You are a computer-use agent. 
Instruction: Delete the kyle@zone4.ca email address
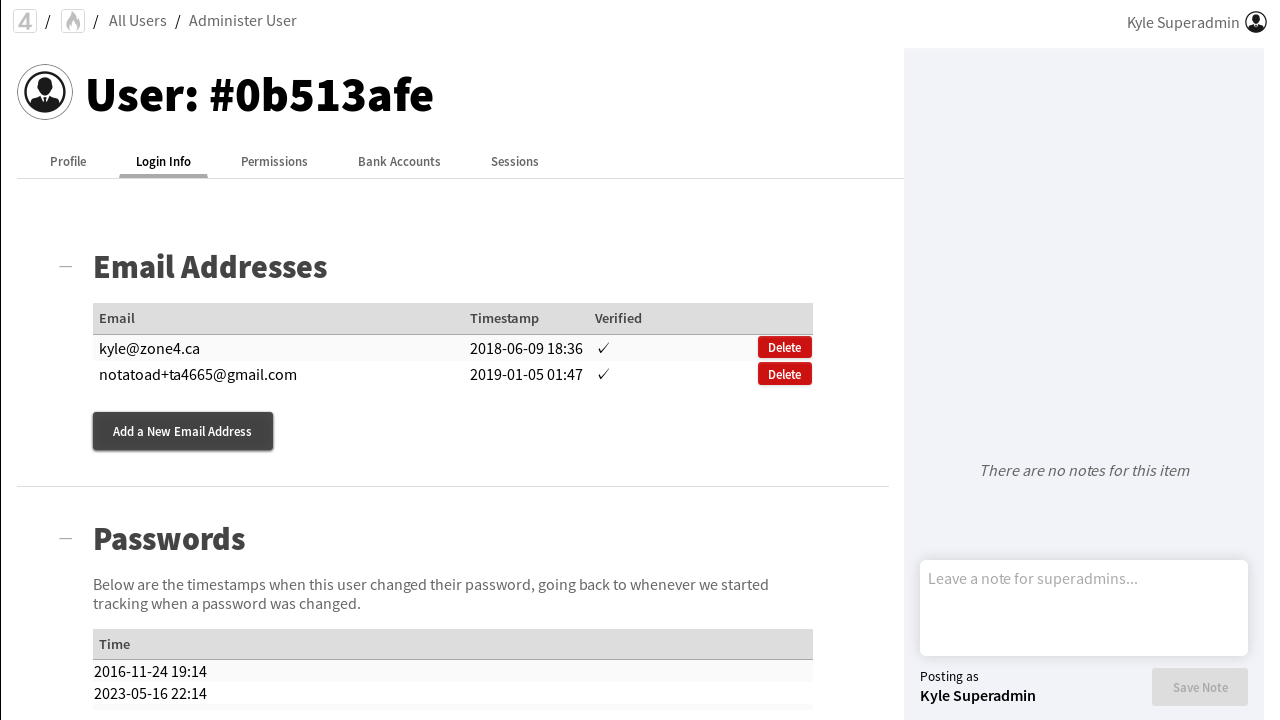(784, 348)
